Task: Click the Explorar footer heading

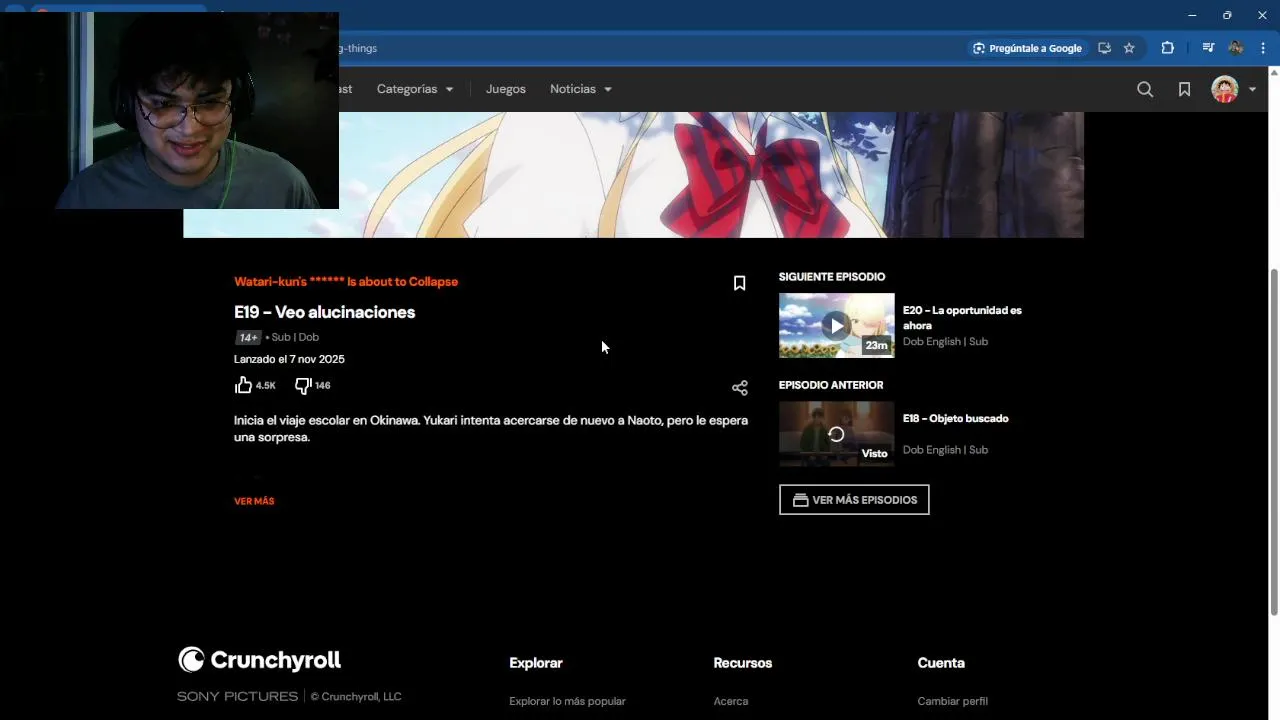Action: click(536, 663)
